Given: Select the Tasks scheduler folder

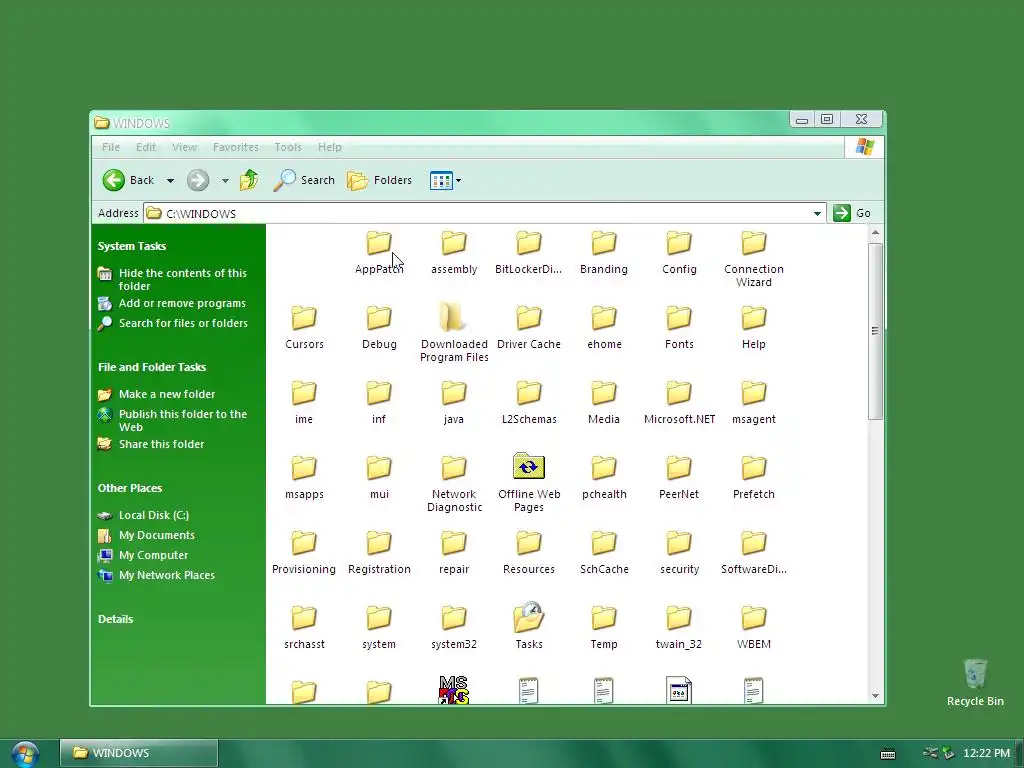Looking at the screenshot, I should (529, 626).
